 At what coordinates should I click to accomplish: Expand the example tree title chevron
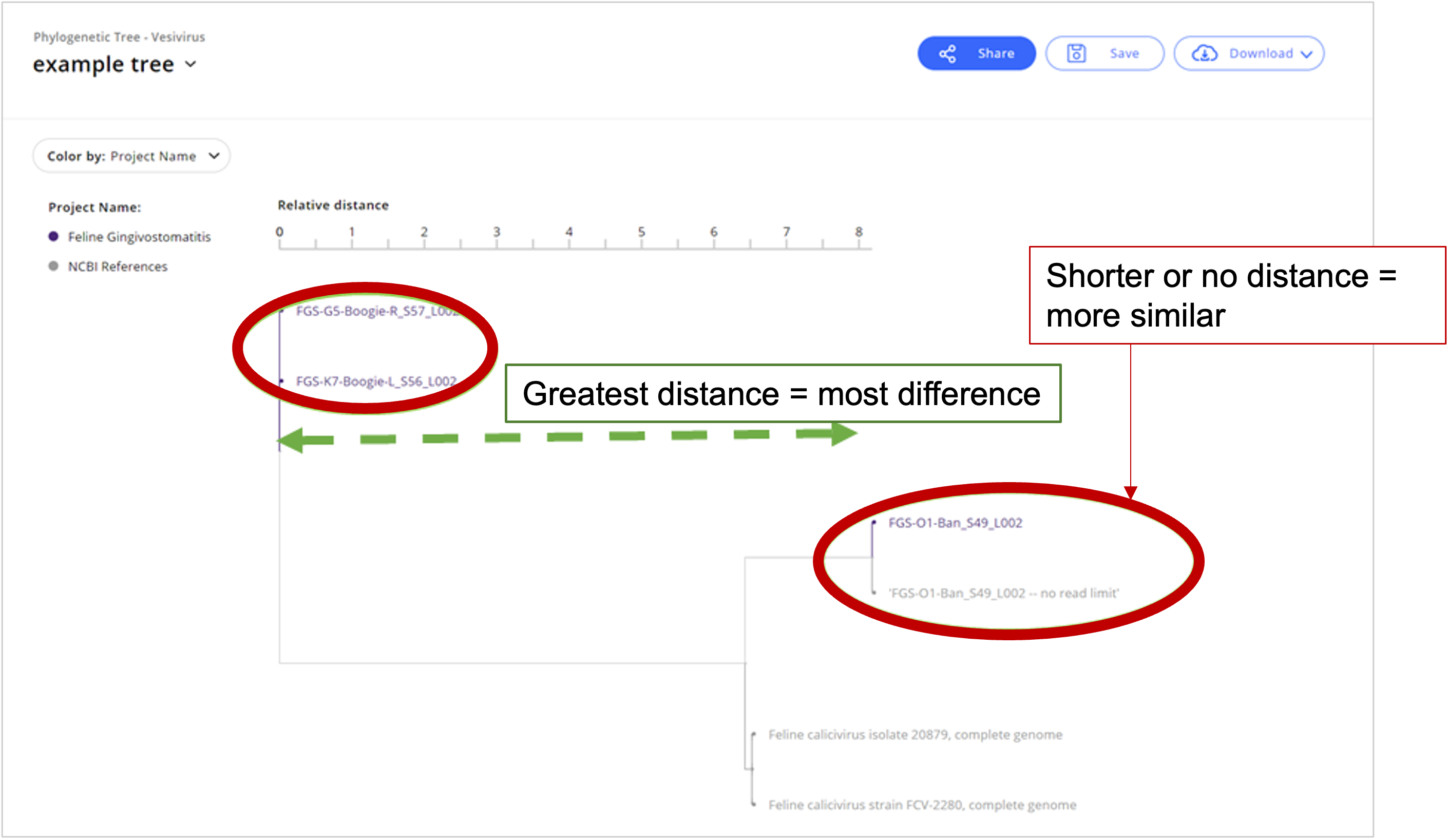[x=191, y=64]
